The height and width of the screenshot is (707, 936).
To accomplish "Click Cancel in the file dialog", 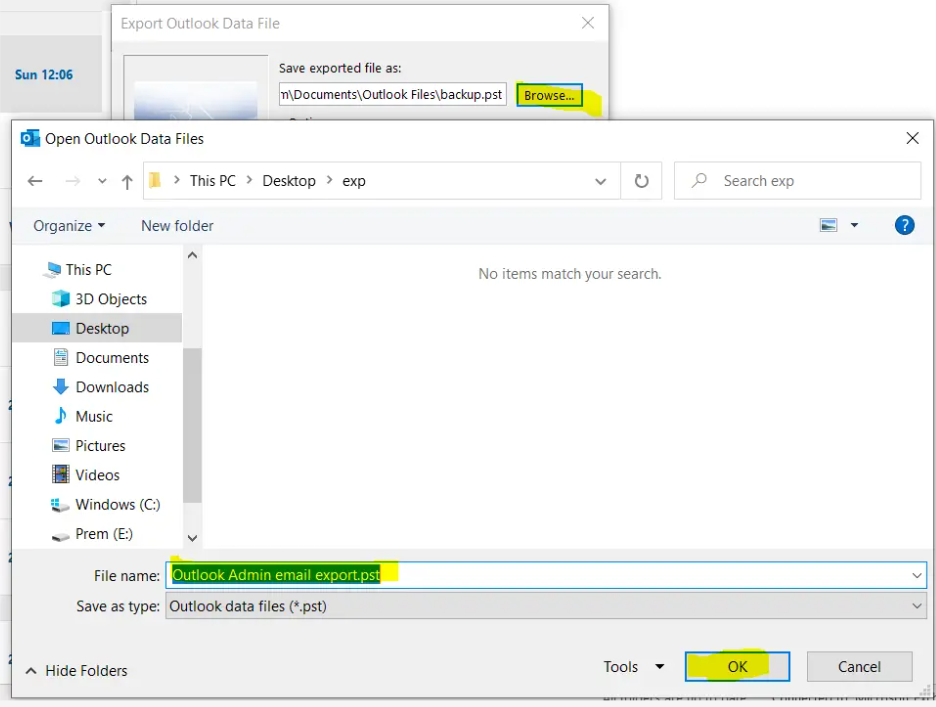I will coord(859,666).
